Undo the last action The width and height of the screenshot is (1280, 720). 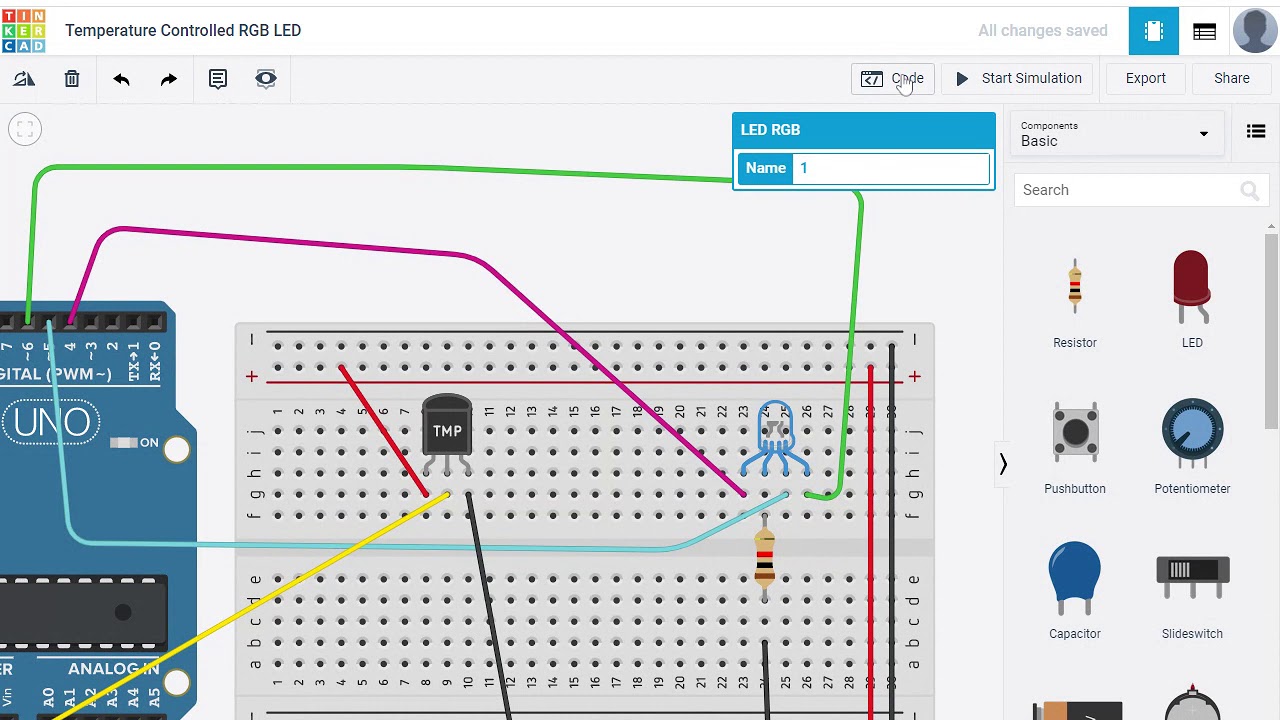(121, 79)
